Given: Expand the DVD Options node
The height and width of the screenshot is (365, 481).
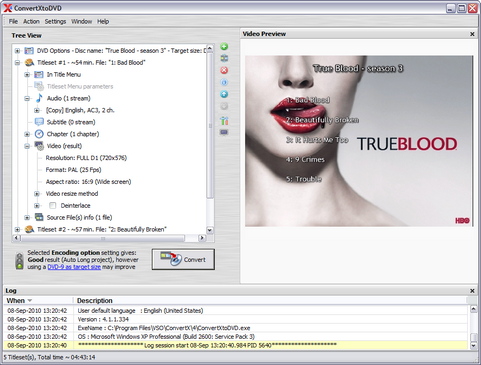Looking at the screenshot, I should [17, 51].
